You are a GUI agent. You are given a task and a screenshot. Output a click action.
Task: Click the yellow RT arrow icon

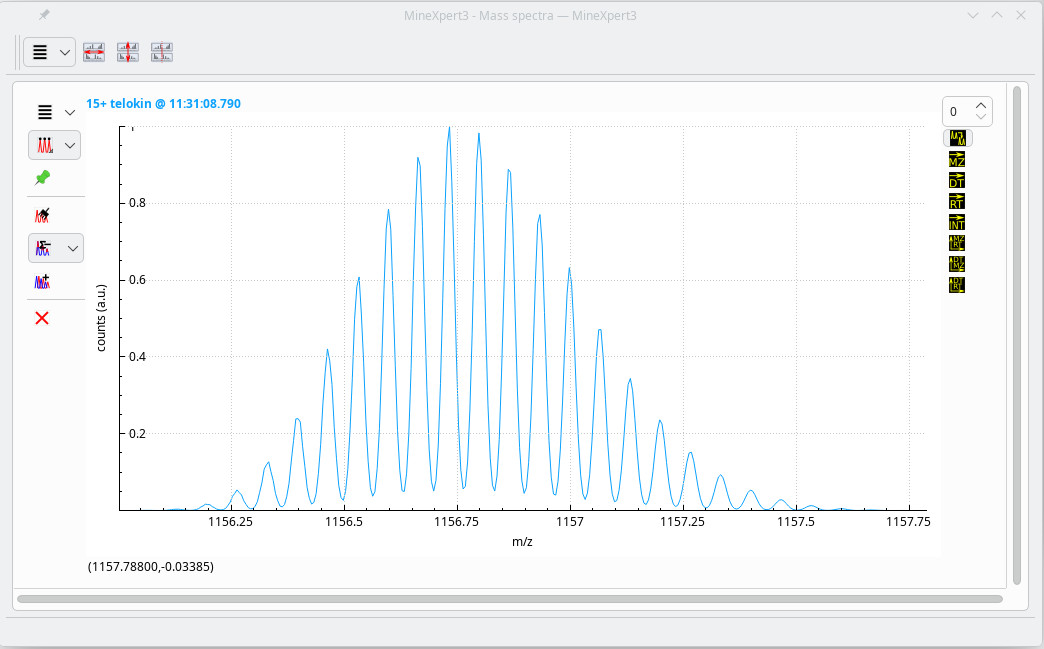click(x=955, y=200)
